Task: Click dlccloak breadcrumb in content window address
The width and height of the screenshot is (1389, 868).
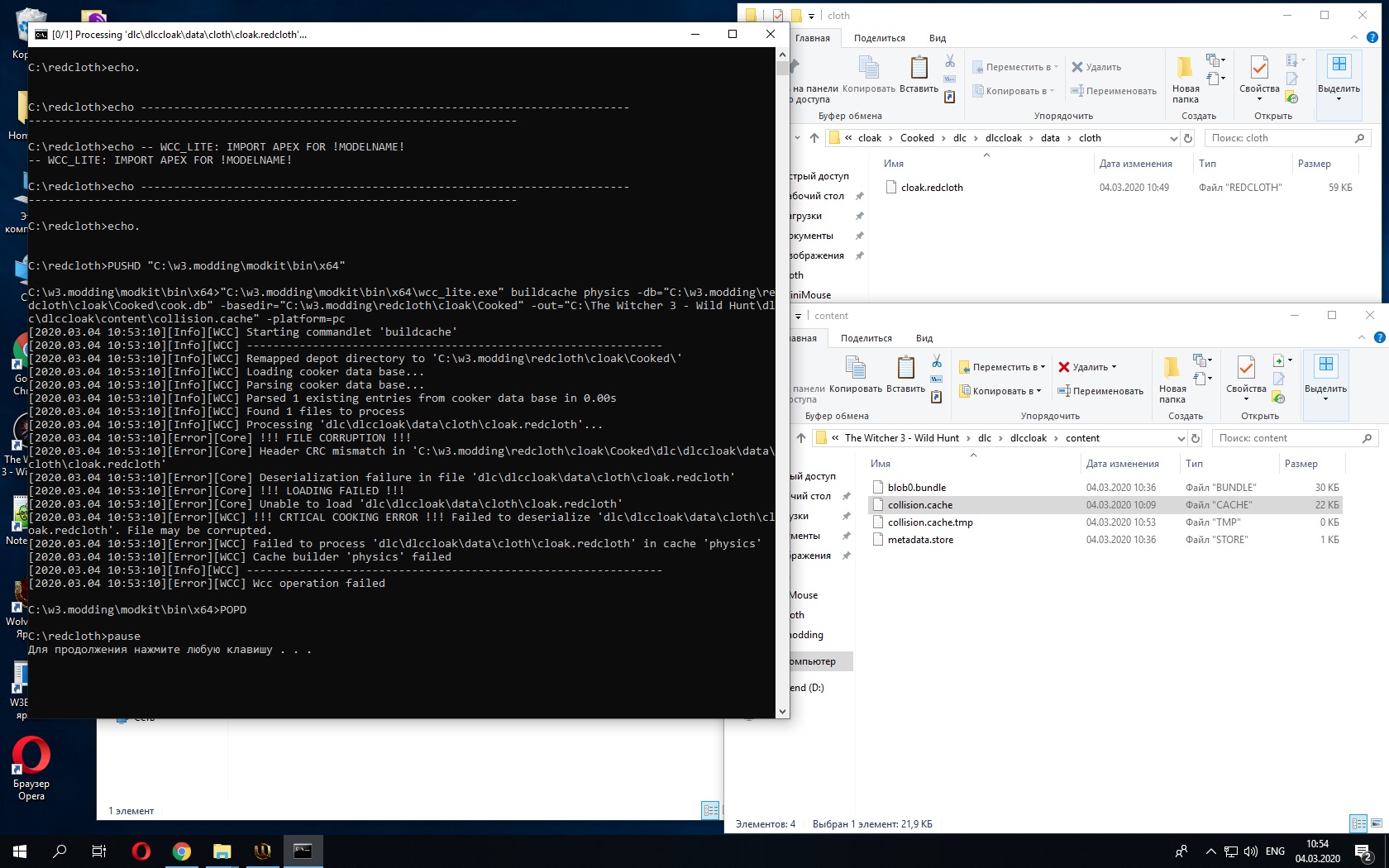Action: point(1028,438)
